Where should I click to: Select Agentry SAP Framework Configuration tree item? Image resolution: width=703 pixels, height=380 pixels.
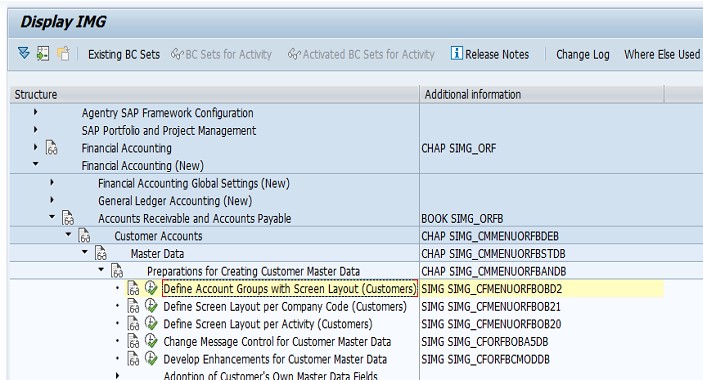(x=167, y=113)
